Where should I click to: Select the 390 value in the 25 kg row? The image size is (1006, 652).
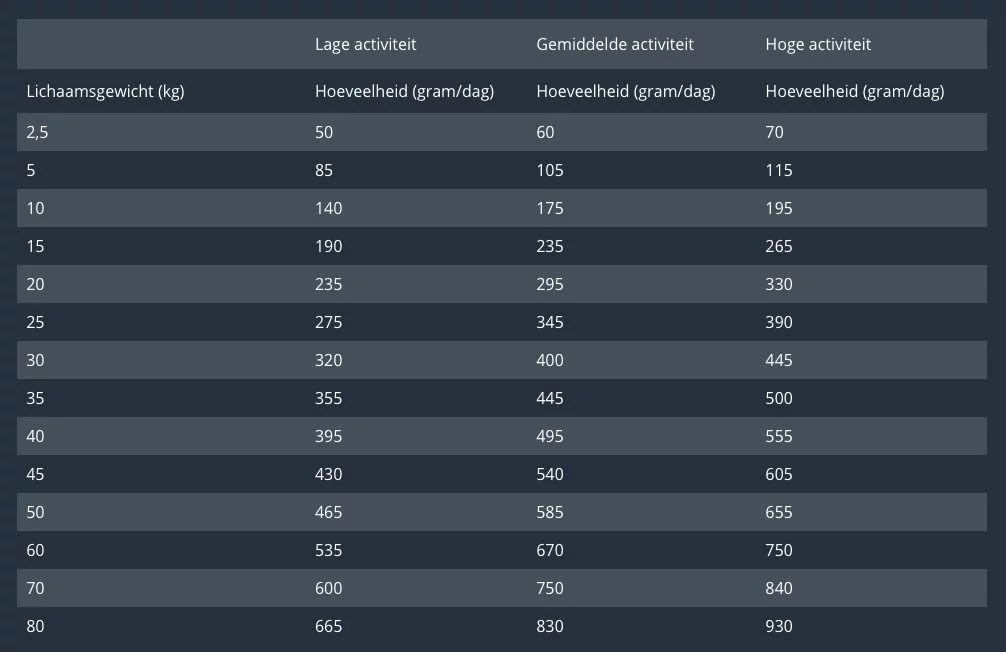point(779,322)
